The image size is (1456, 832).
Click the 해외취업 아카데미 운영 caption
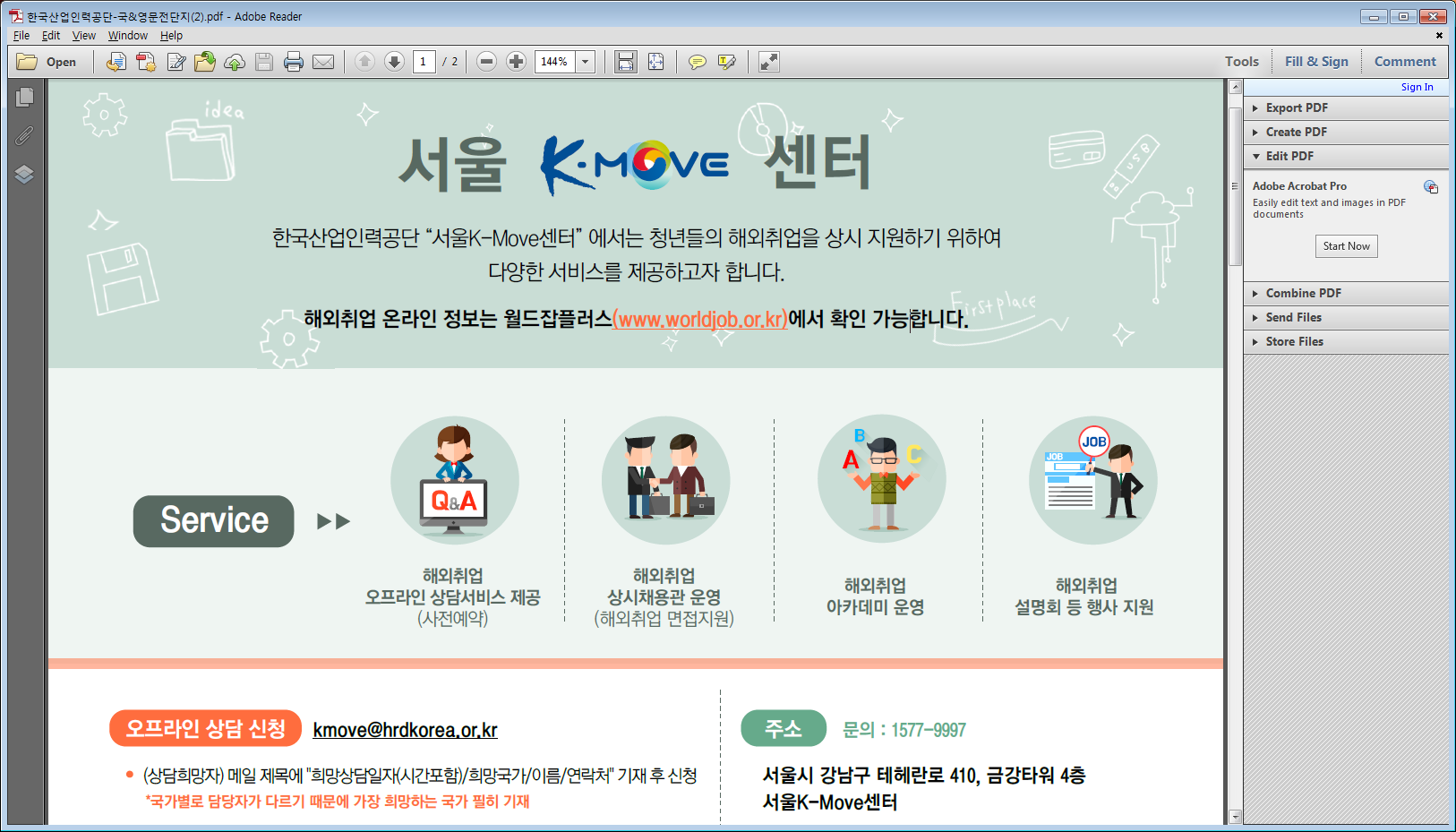(876, 596)
